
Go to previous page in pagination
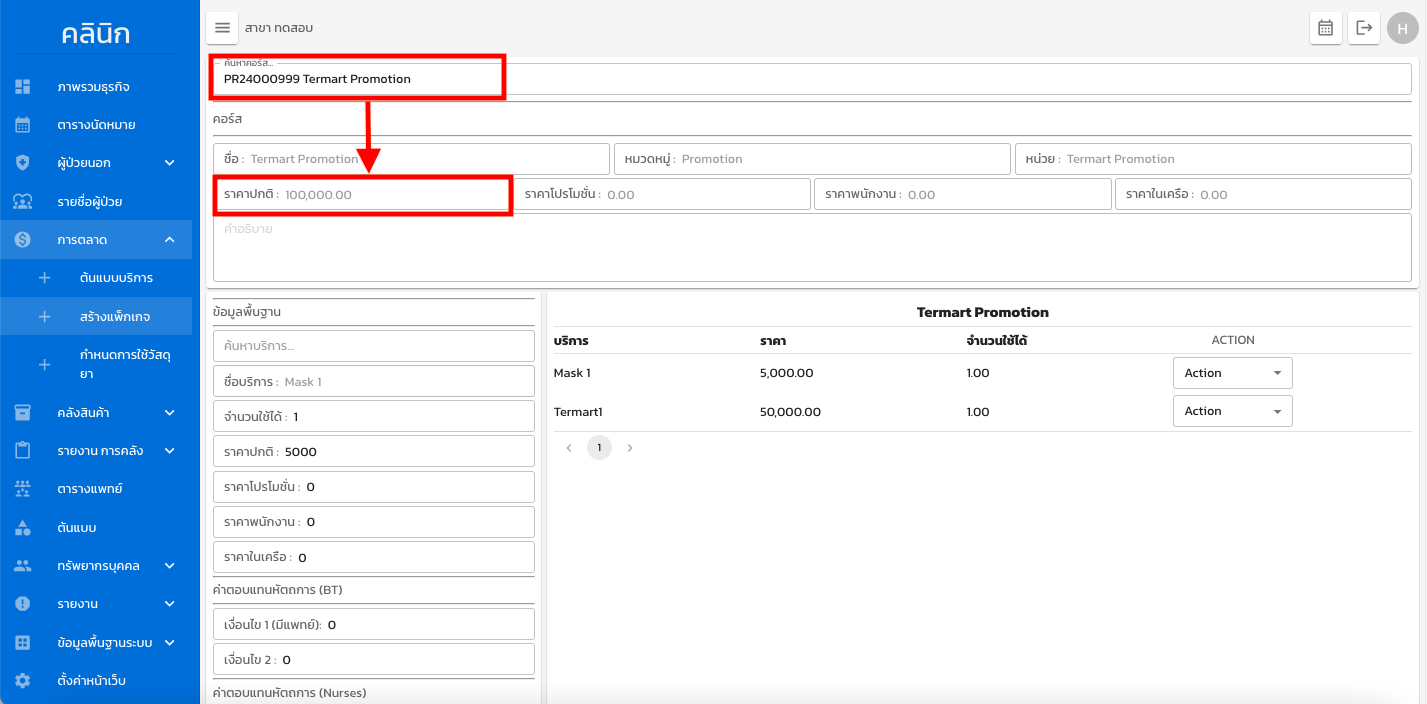569,448
